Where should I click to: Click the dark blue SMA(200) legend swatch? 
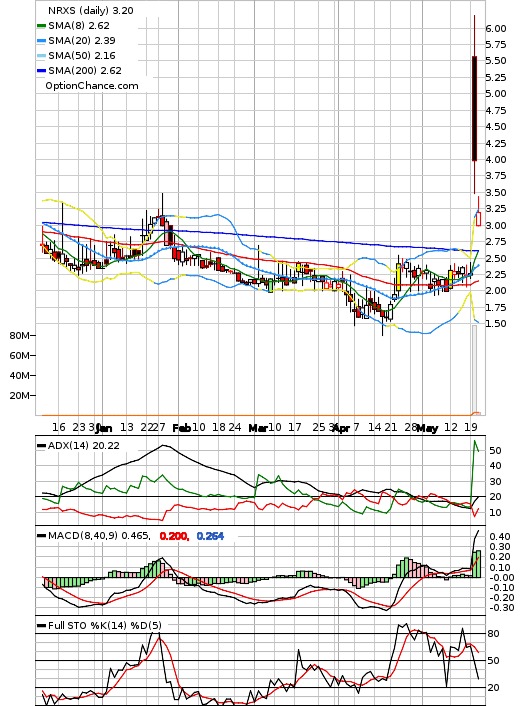pos(41,71)
